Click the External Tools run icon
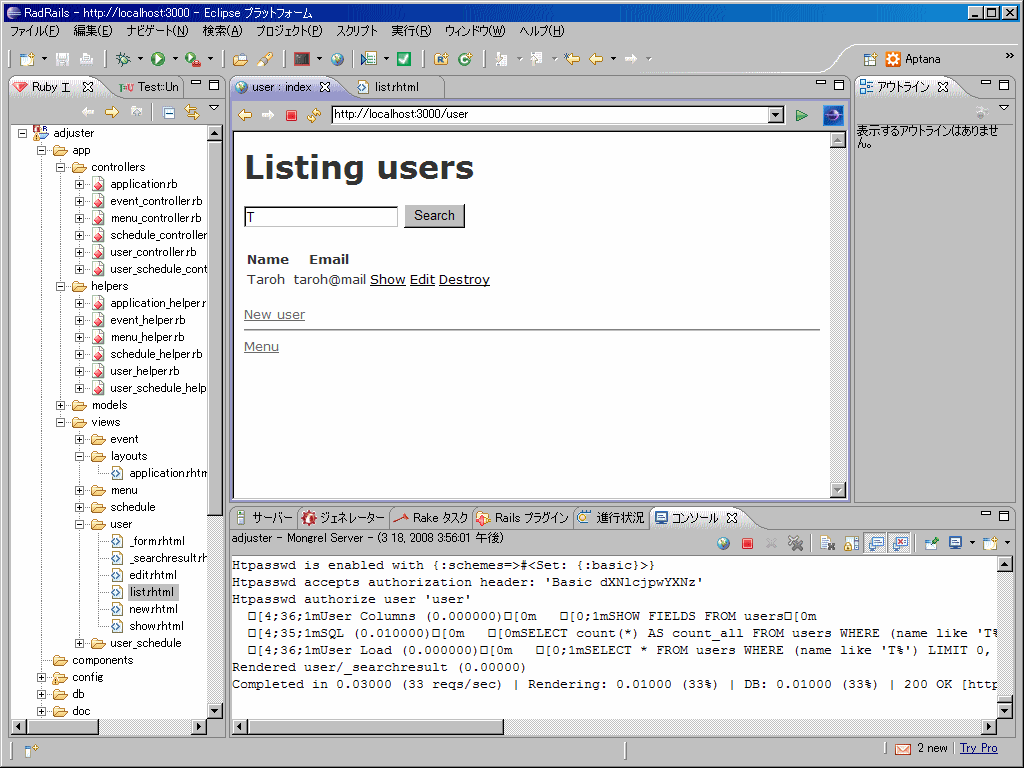Image resolution: width=1024 pixels, height=768 pixels. pos(193,59)
